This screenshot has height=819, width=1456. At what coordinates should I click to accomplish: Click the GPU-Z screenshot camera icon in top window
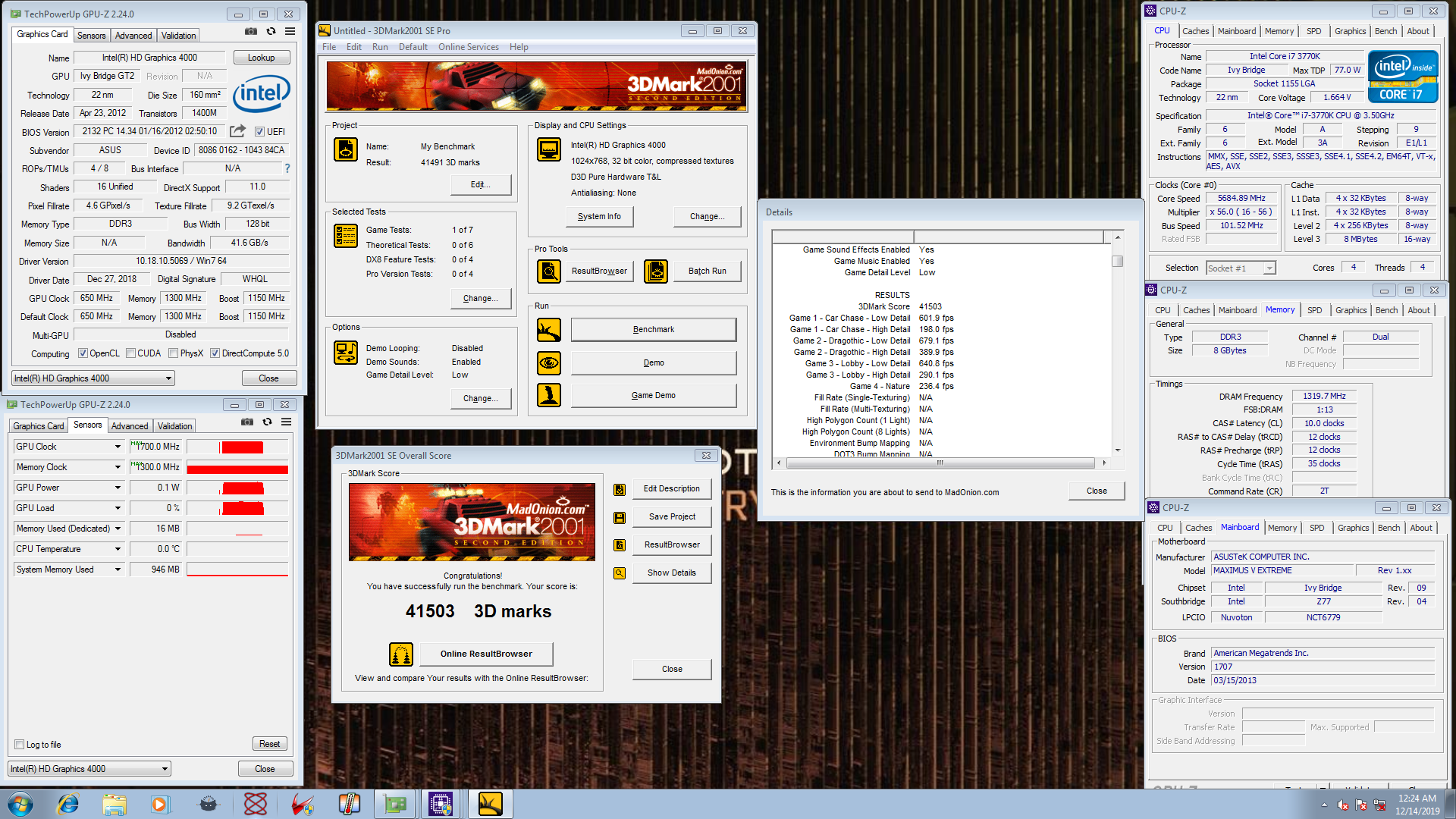pos(250,32)
